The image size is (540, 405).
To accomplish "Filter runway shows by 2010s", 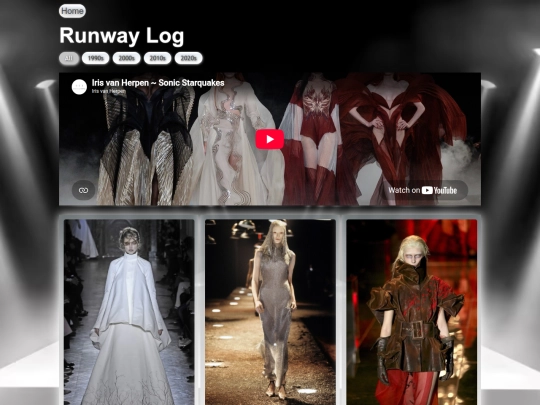I will click(157, 58).
